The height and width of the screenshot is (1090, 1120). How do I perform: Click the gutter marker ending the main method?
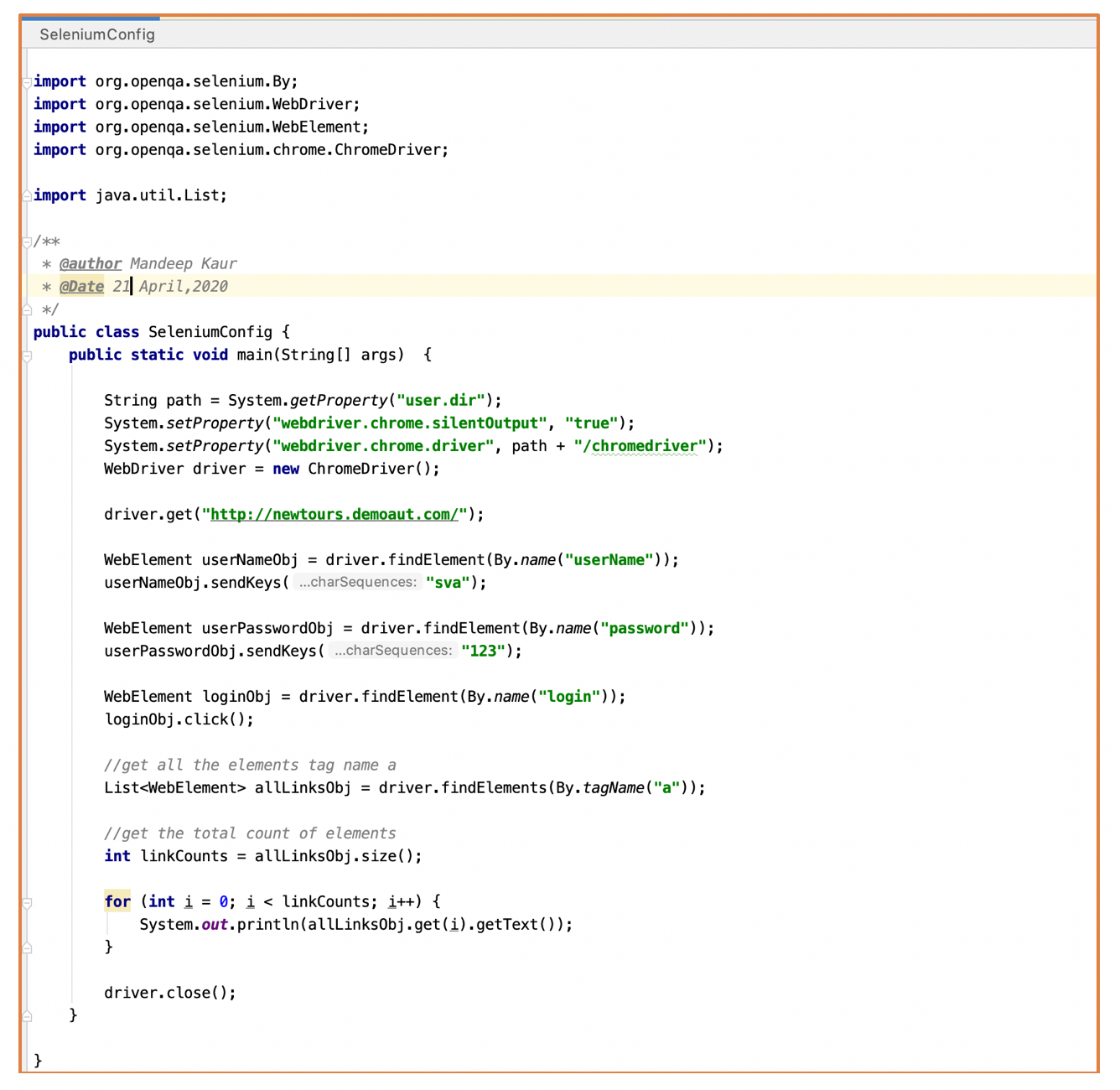click(x=26, y=1015)
